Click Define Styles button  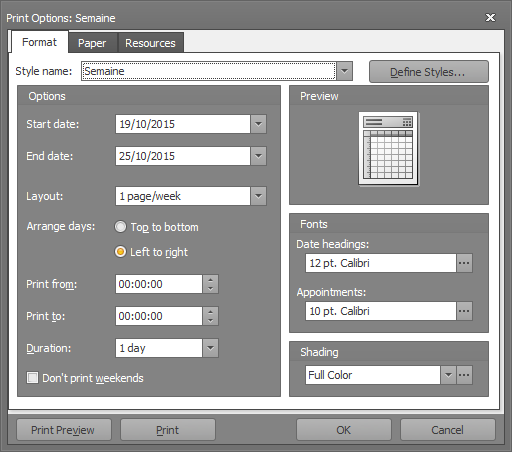429,72
